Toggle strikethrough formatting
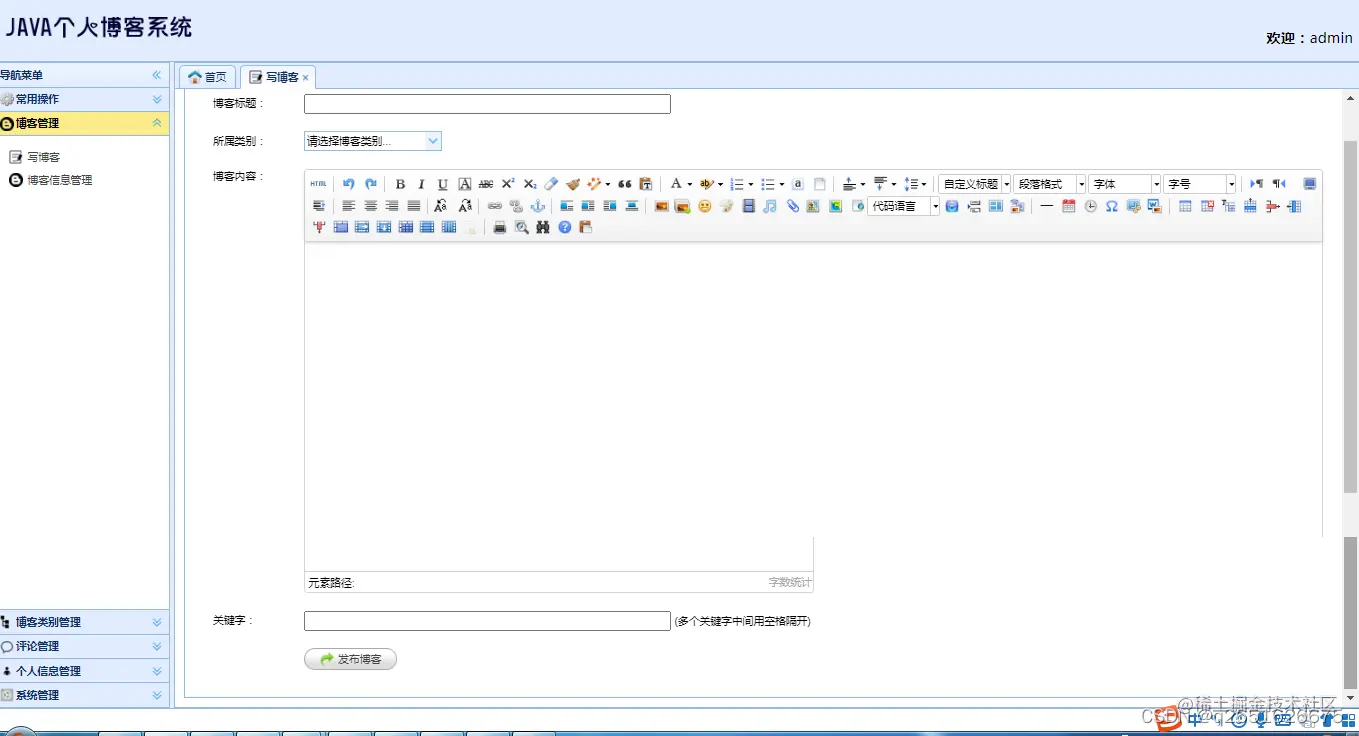The image size is (1359, 736). tap(486, 184)
